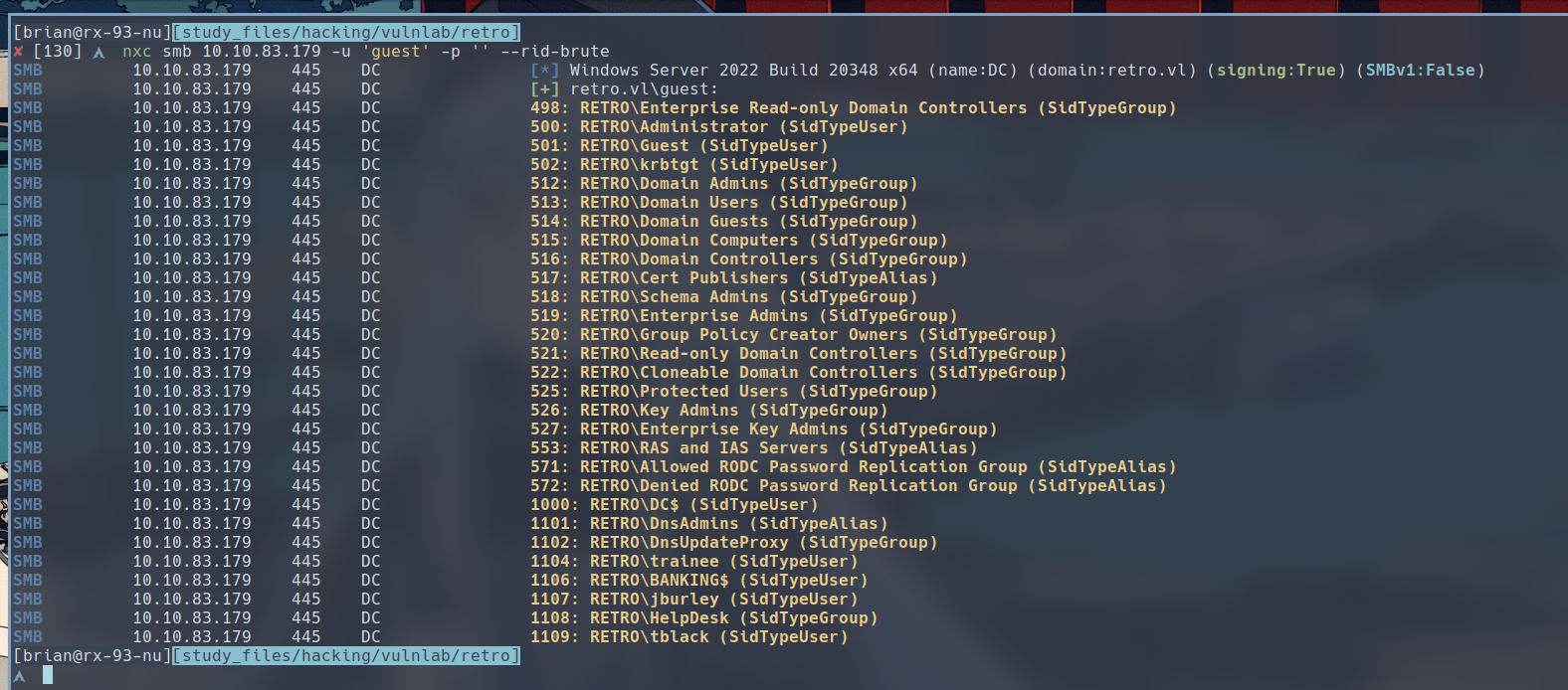
Task: Click the 'guest' username argument
Action: coord(396,52)
